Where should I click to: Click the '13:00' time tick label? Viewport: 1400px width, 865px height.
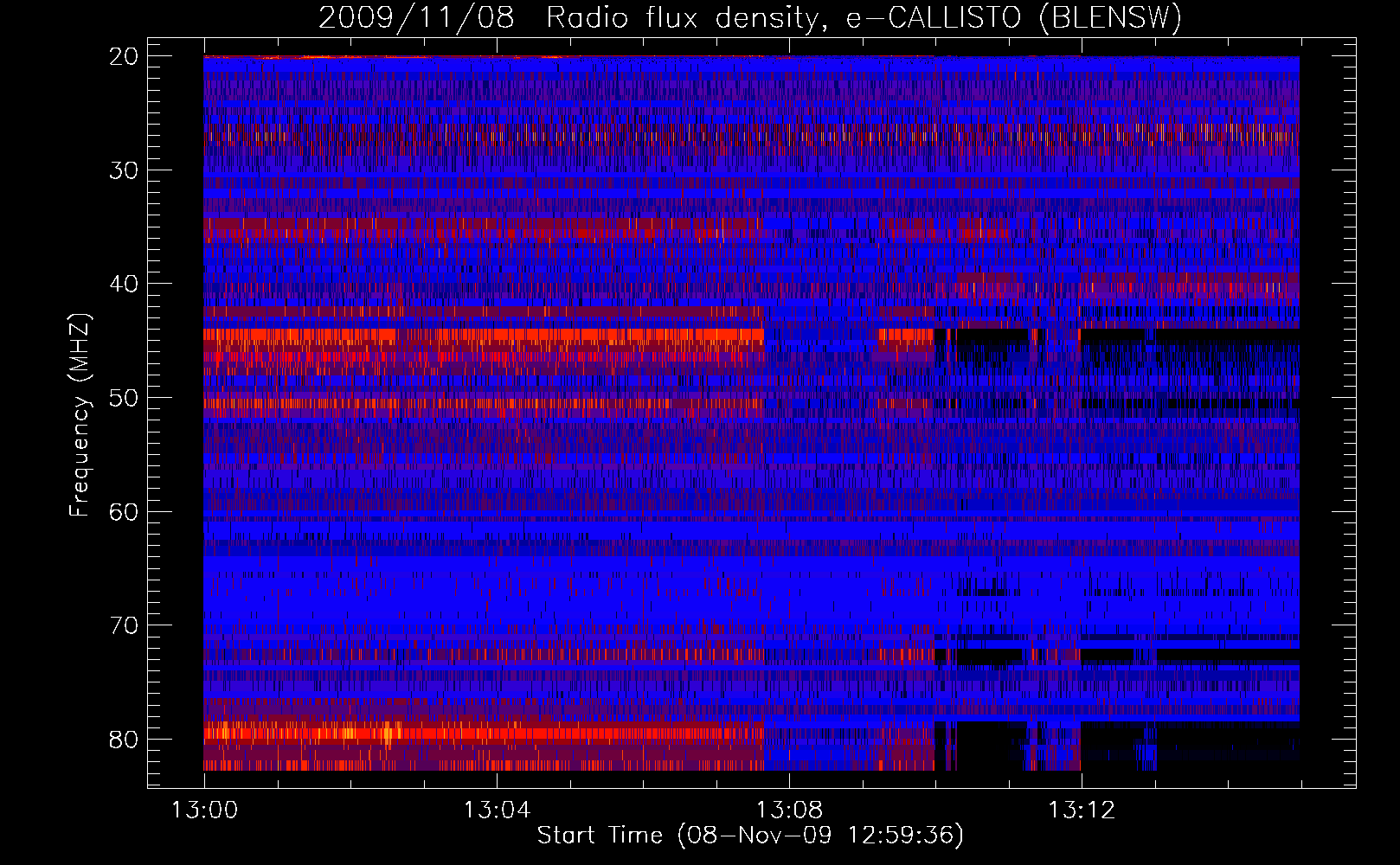point(204,811)
